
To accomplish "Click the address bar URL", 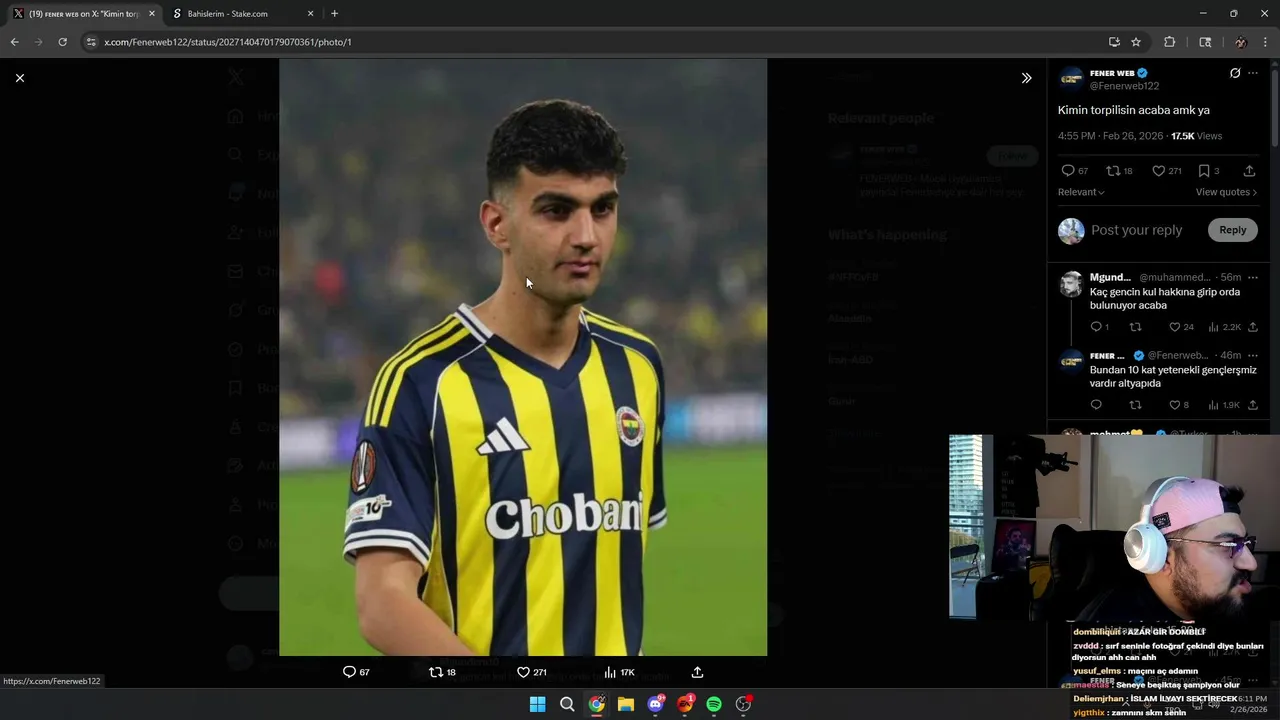I will coord(228,42).
